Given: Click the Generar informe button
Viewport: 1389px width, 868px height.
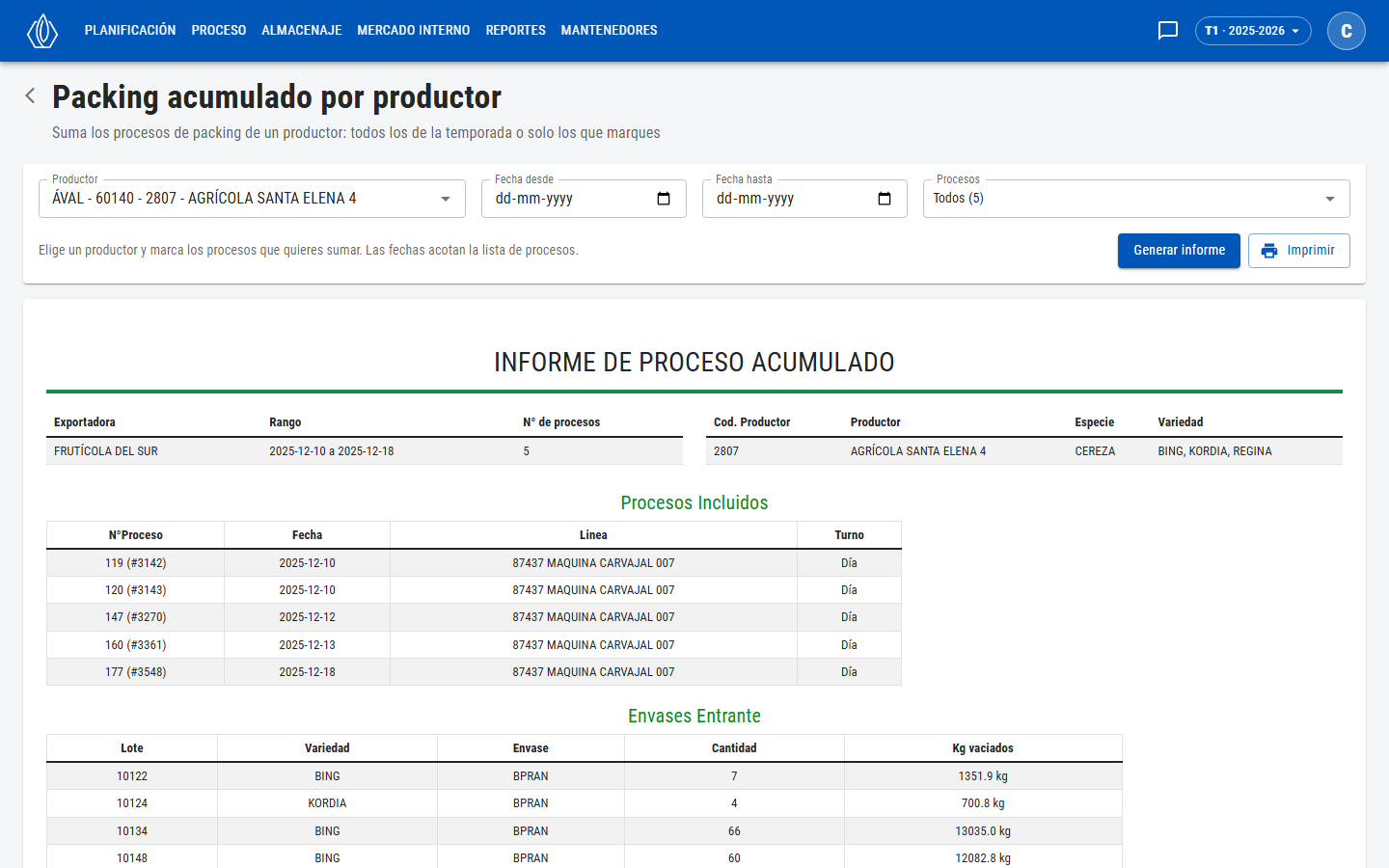Looking at the screenshot, I should tap(1179, 251).
